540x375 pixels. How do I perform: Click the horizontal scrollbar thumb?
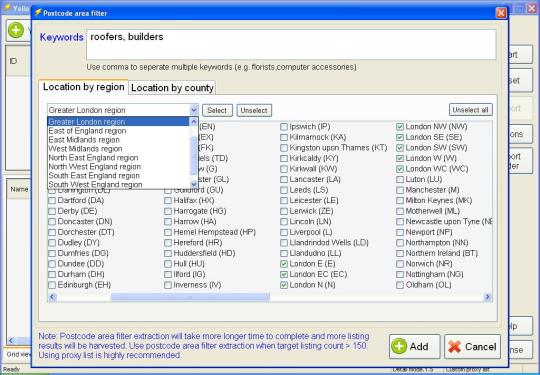(190, 297)
